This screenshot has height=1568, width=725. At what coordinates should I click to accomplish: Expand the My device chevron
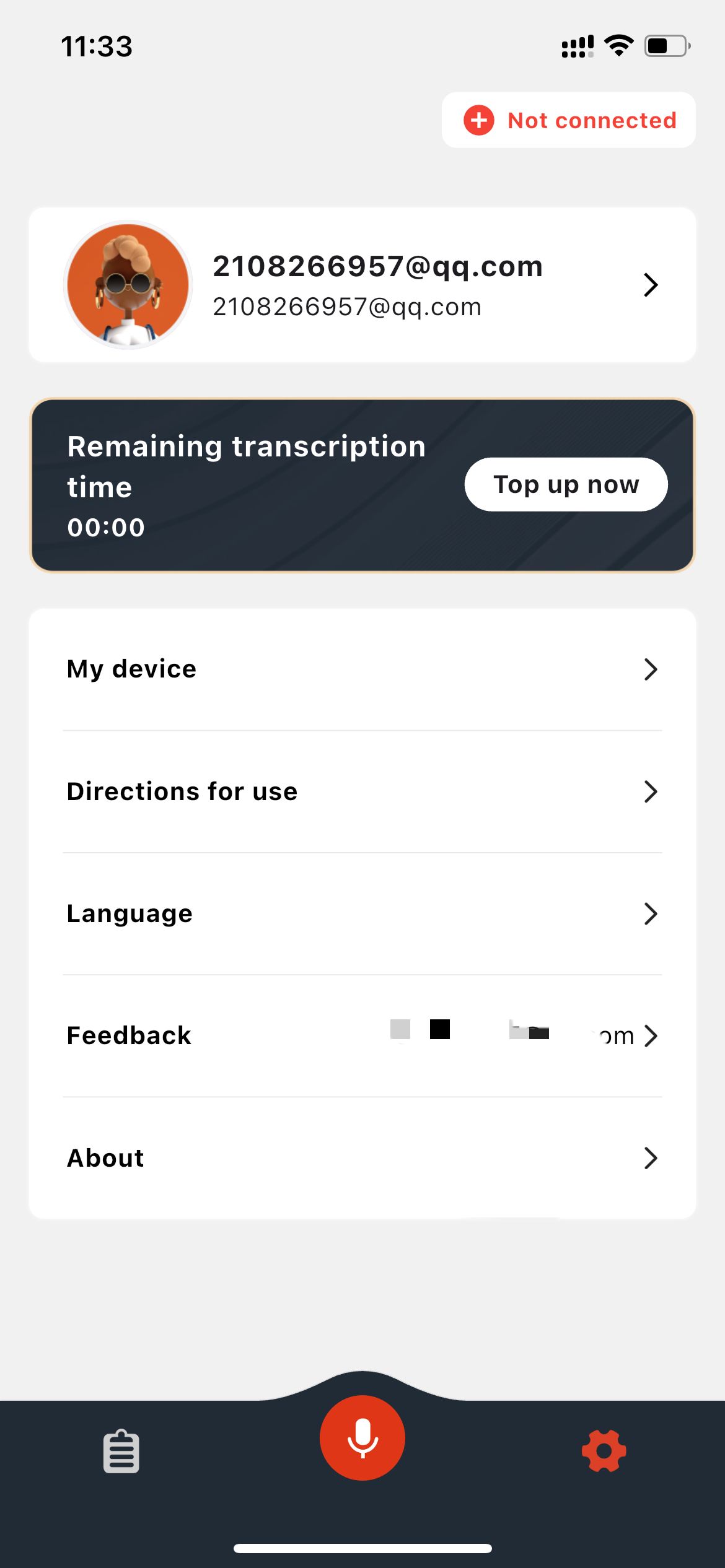650,669
